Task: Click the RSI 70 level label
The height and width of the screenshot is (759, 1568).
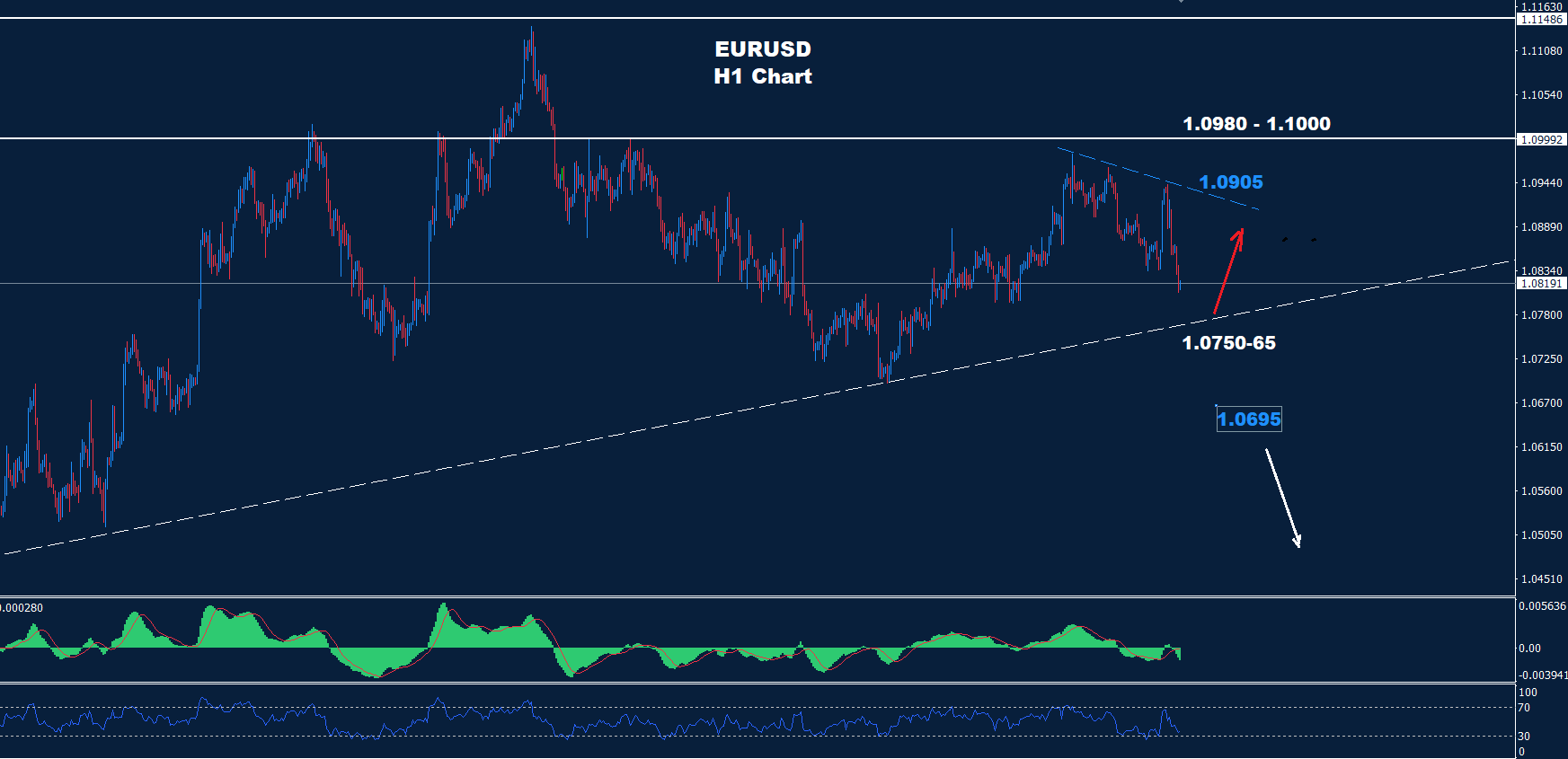Action: click(x=1524, y=708)
